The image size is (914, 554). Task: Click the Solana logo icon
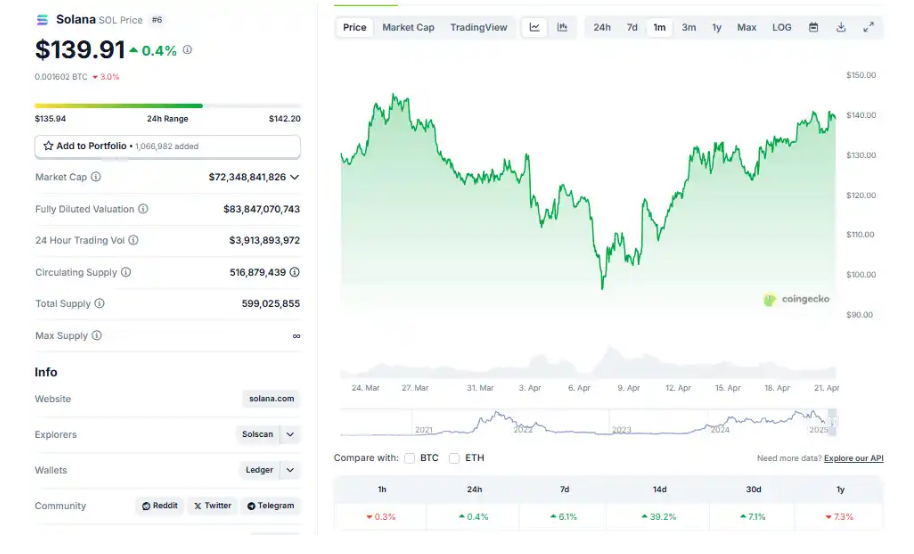(x=42, y=20)
